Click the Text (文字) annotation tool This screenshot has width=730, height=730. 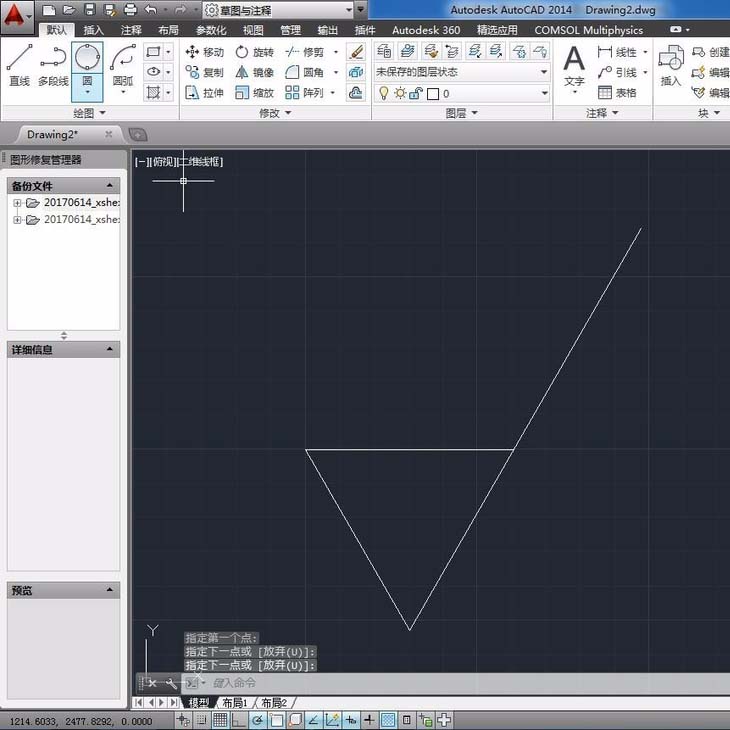[574, 66]
